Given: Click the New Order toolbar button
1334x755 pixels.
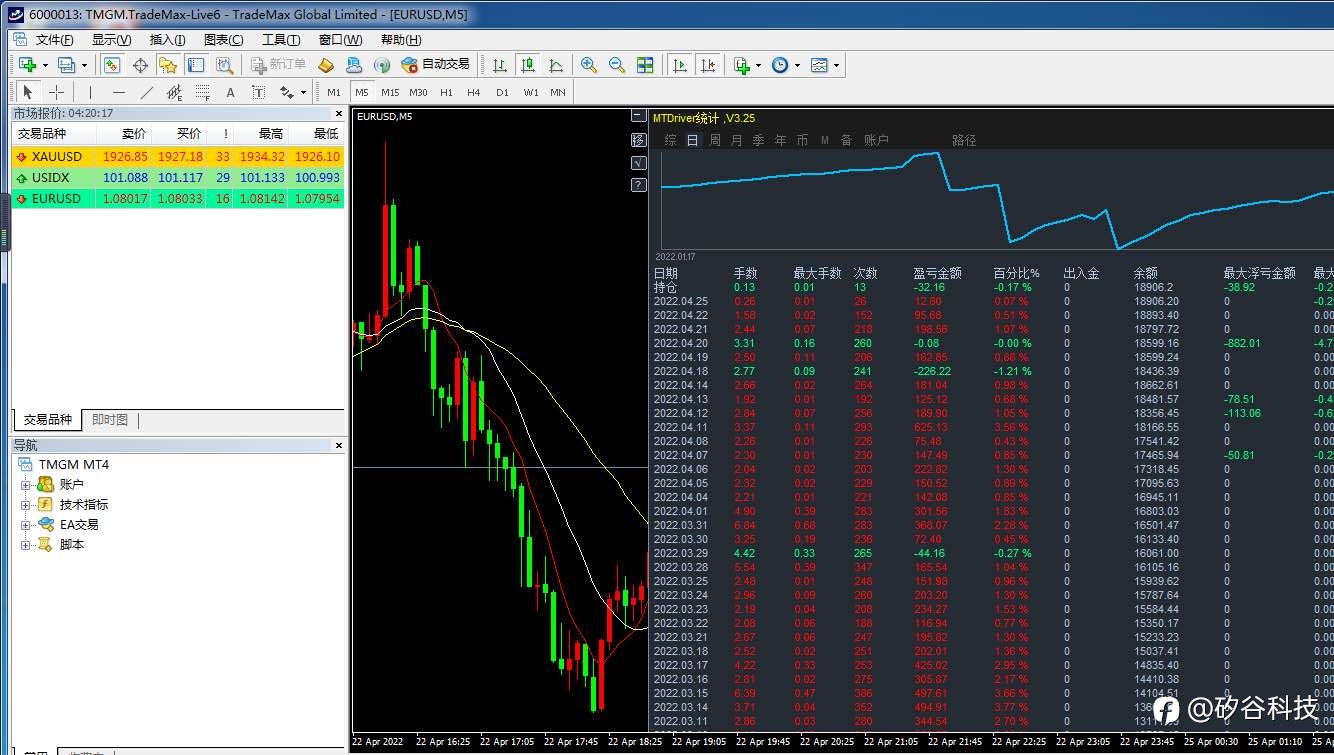Looking at the screenshot, I should (279, 65).
